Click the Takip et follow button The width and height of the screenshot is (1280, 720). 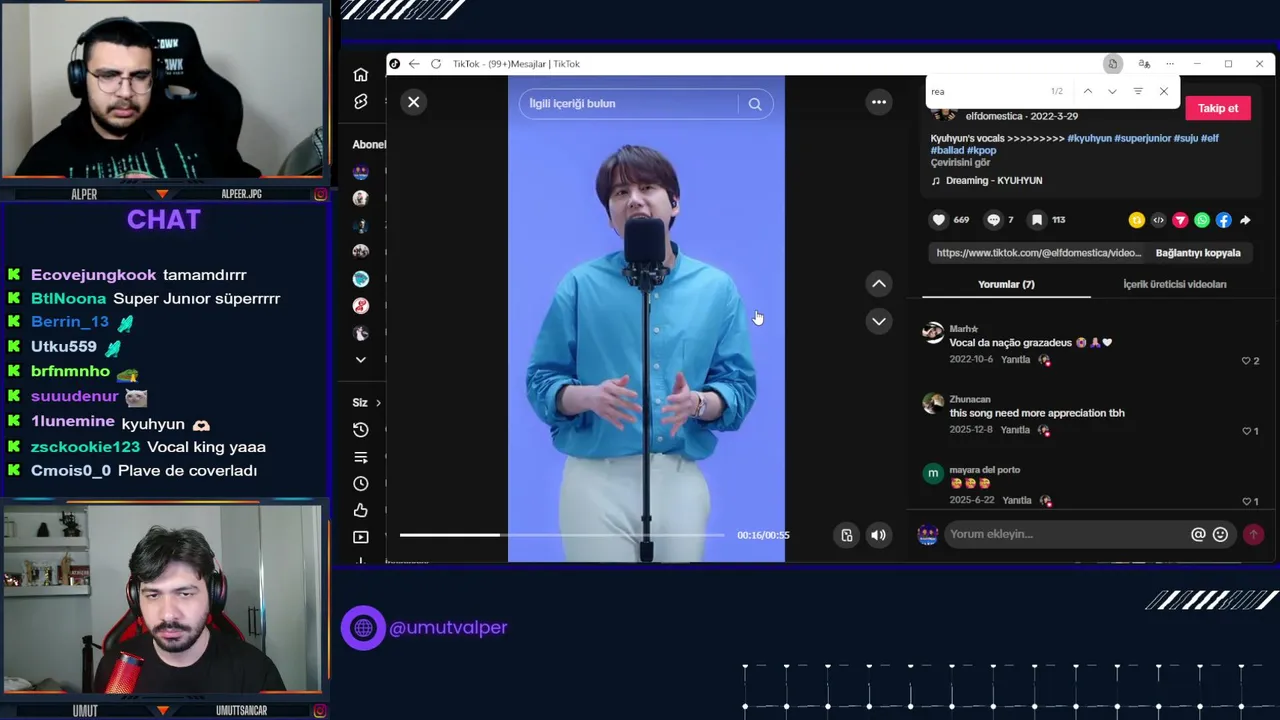click(1218, 108)
